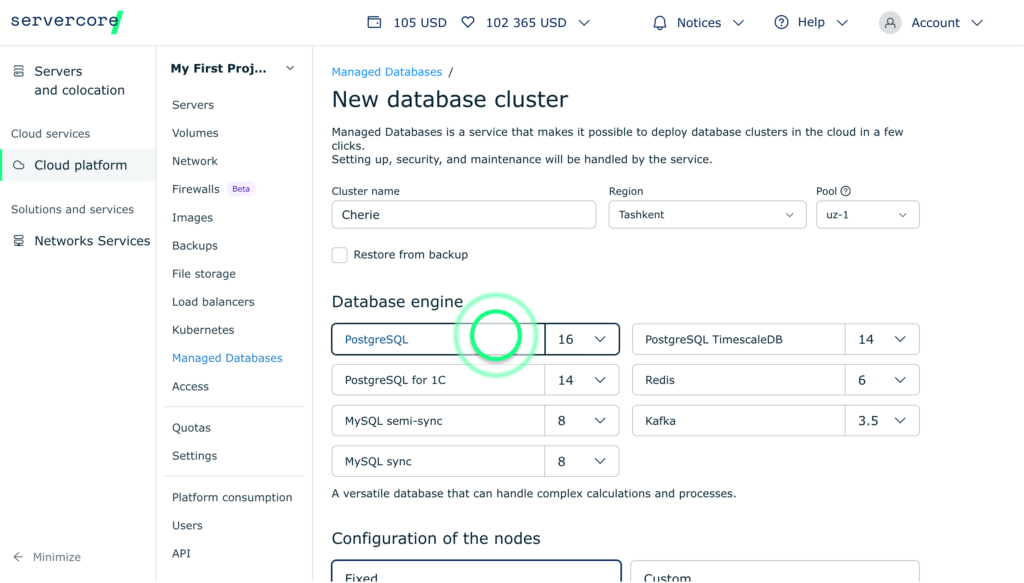The height and width of the screenshot is (583, 1024).
Task: Enable the Restore from backup checkbox
Action: pos(339,255)
